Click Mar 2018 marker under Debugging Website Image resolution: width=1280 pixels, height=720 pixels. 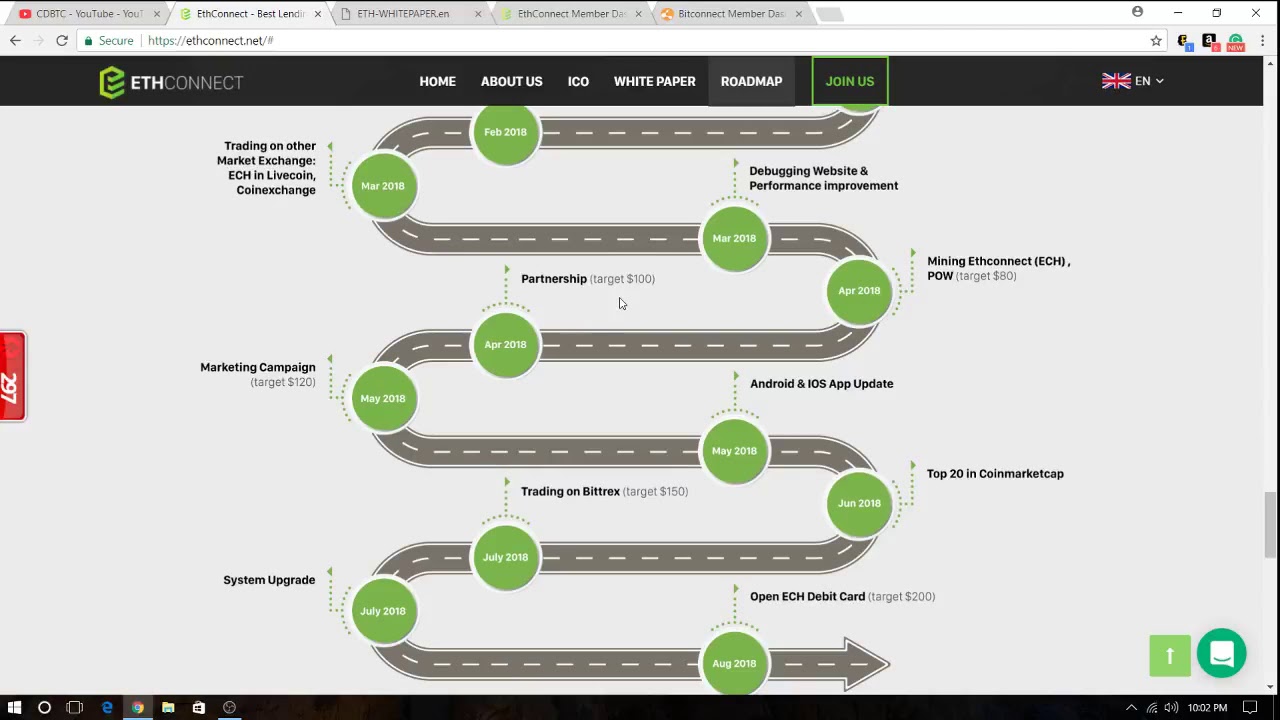tap(734, 238)
